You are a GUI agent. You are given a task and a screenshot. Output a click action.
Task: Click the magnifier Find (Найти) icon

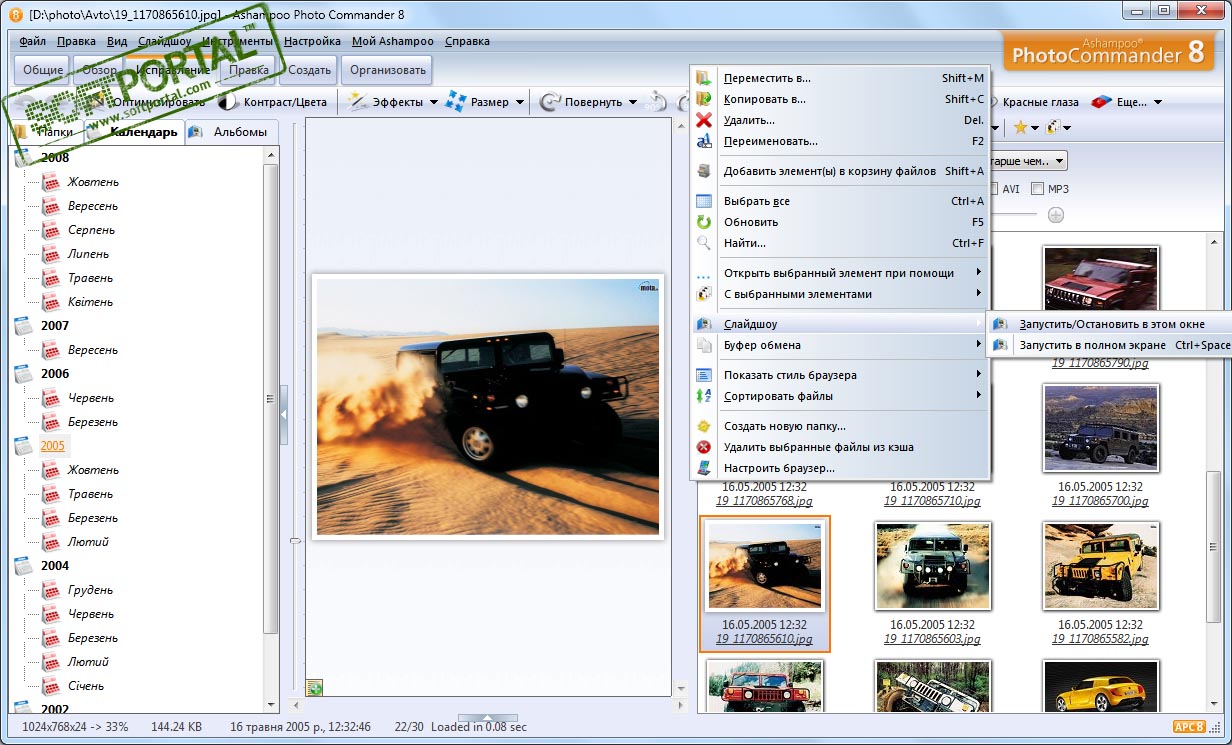tap(704, 243)
